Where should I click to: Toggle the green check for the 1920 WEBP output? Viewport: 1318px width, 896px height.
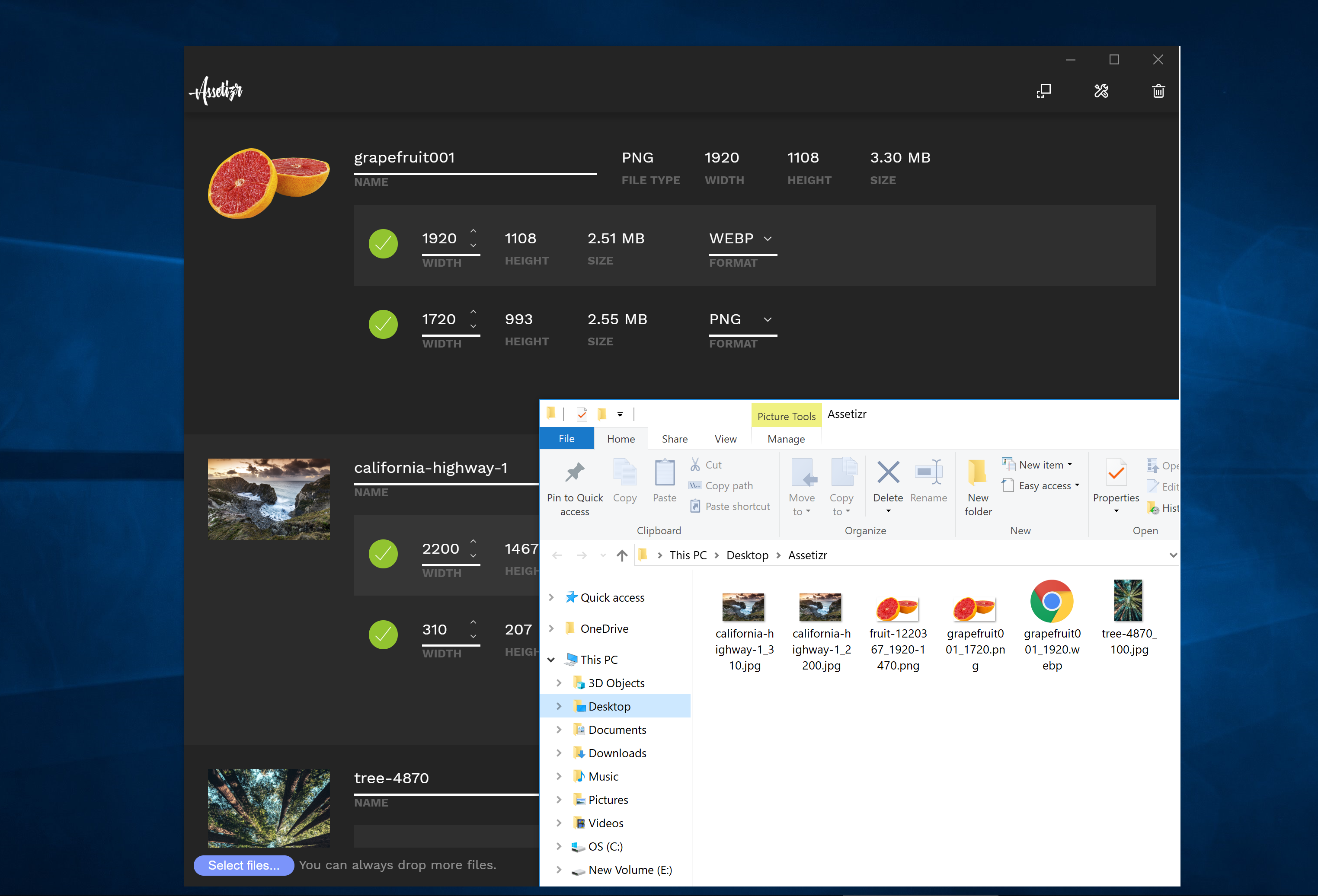tap(384, 244)
